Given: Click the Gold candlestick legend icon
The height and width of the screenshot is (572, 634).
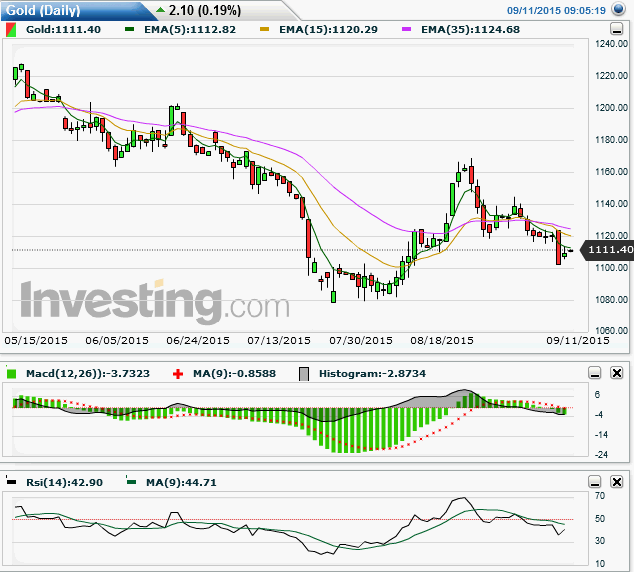Looking at the screenshot, I should point(11,30).
